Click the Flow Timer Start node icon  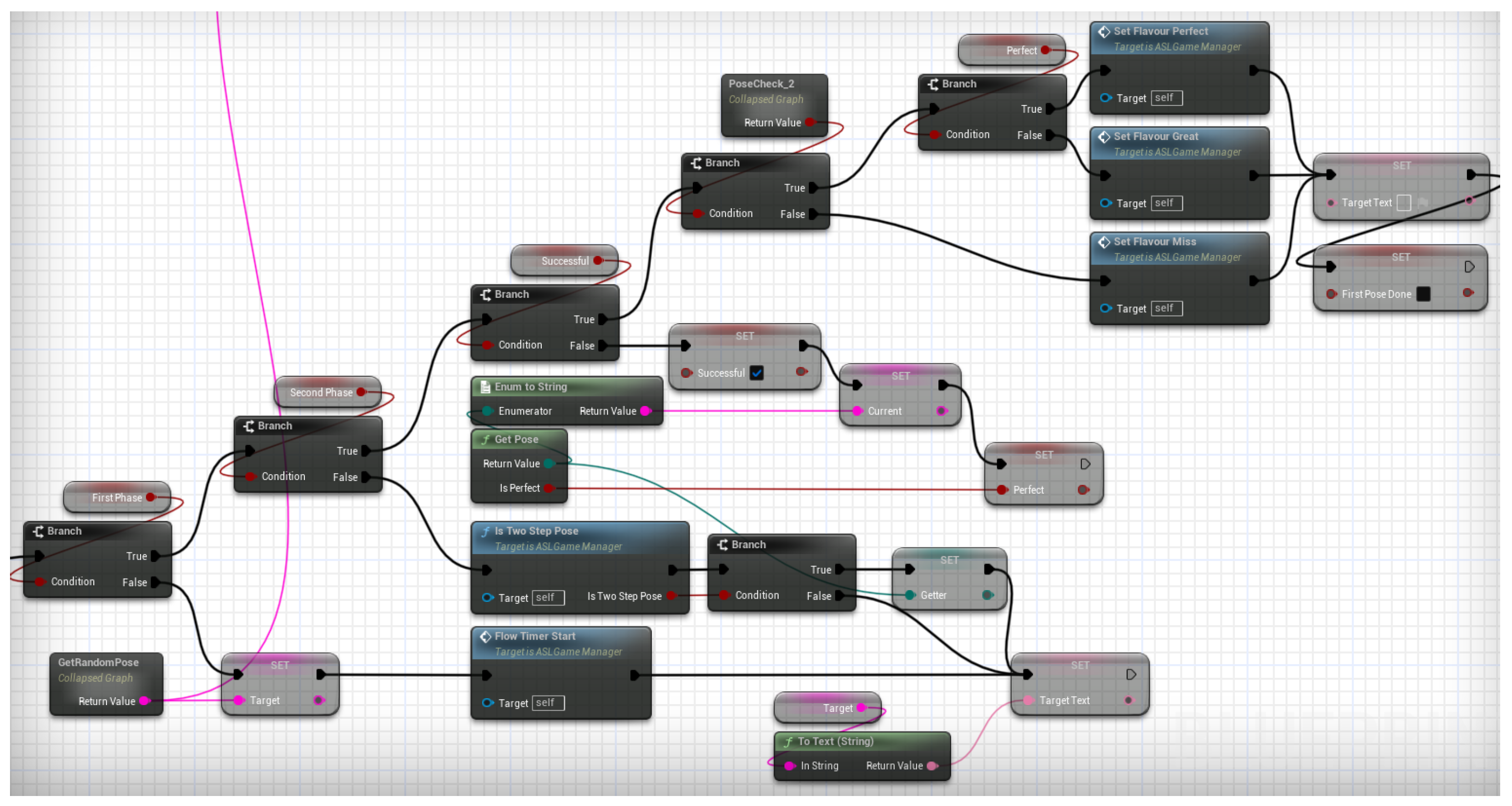point(485,636)
